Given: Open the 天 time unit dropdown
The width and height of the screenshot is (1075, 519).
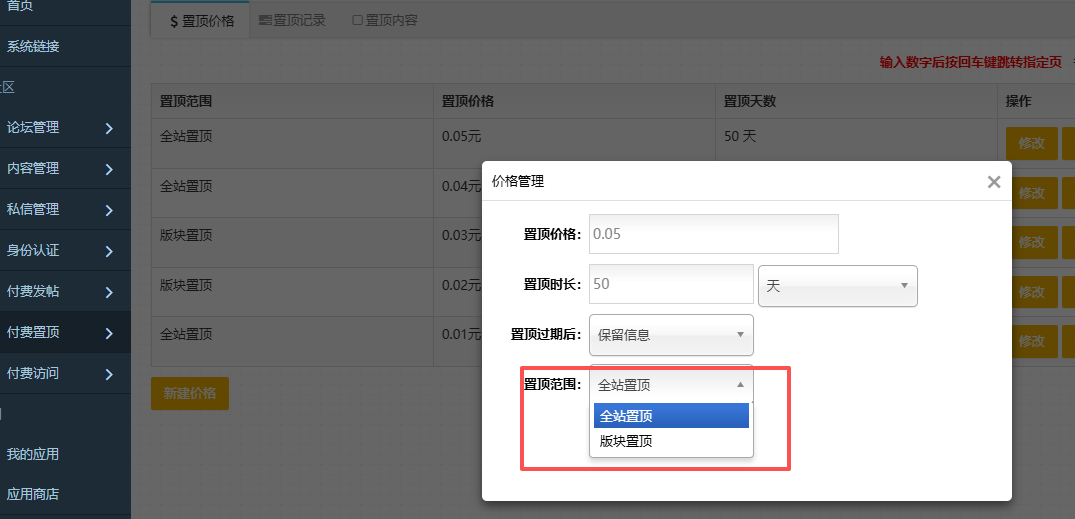Looking at the screenshot, I should (838, 286).
